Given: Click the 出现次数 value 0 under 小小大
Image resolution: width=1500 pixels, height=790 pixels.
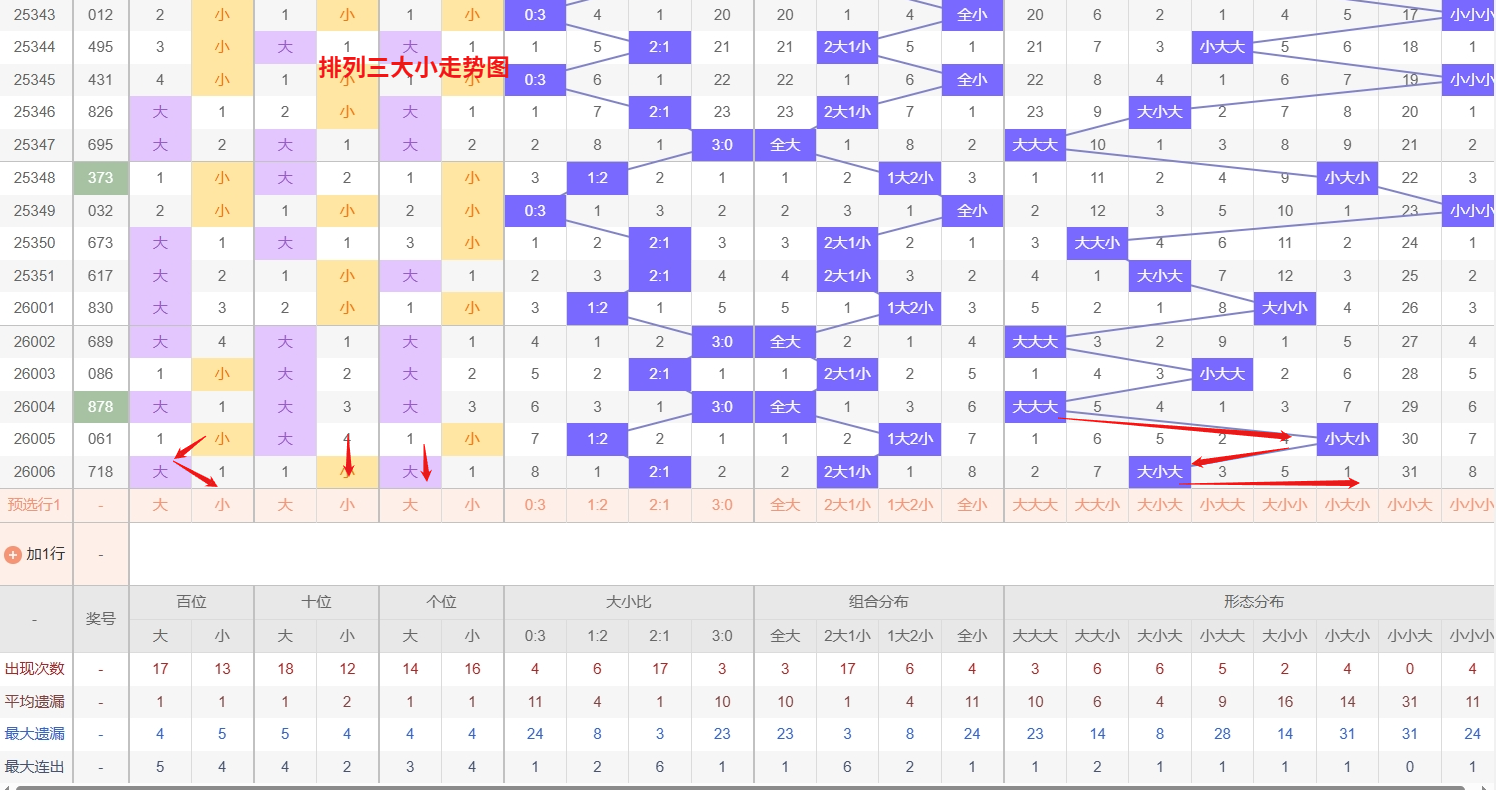Looking at the screenshot, I should (1410, 669).
